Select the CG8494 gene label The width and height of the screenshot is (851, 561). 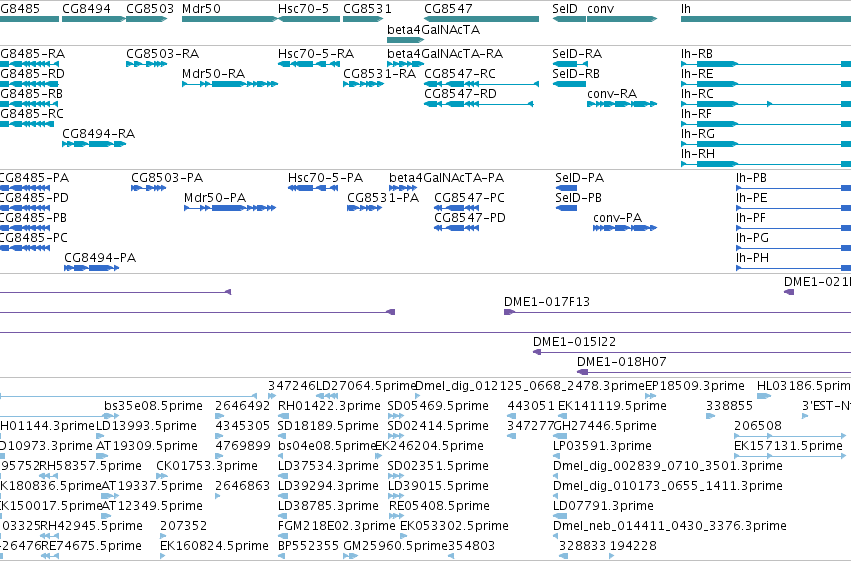click(86, 9)
